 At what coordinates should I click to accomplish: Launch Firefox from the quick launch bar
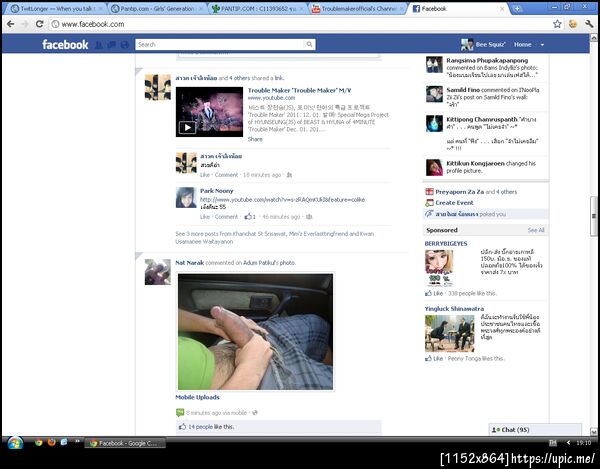point(52,443)
